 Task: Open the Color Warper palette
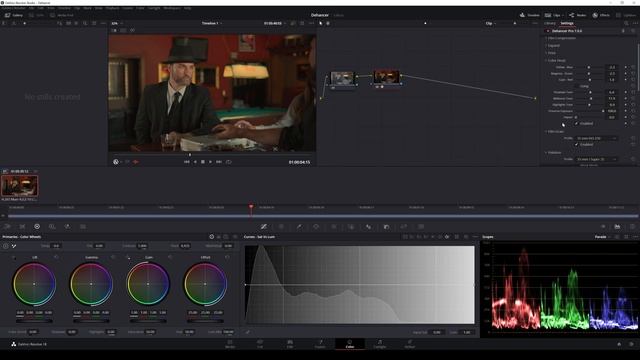(x=281, y=227)
